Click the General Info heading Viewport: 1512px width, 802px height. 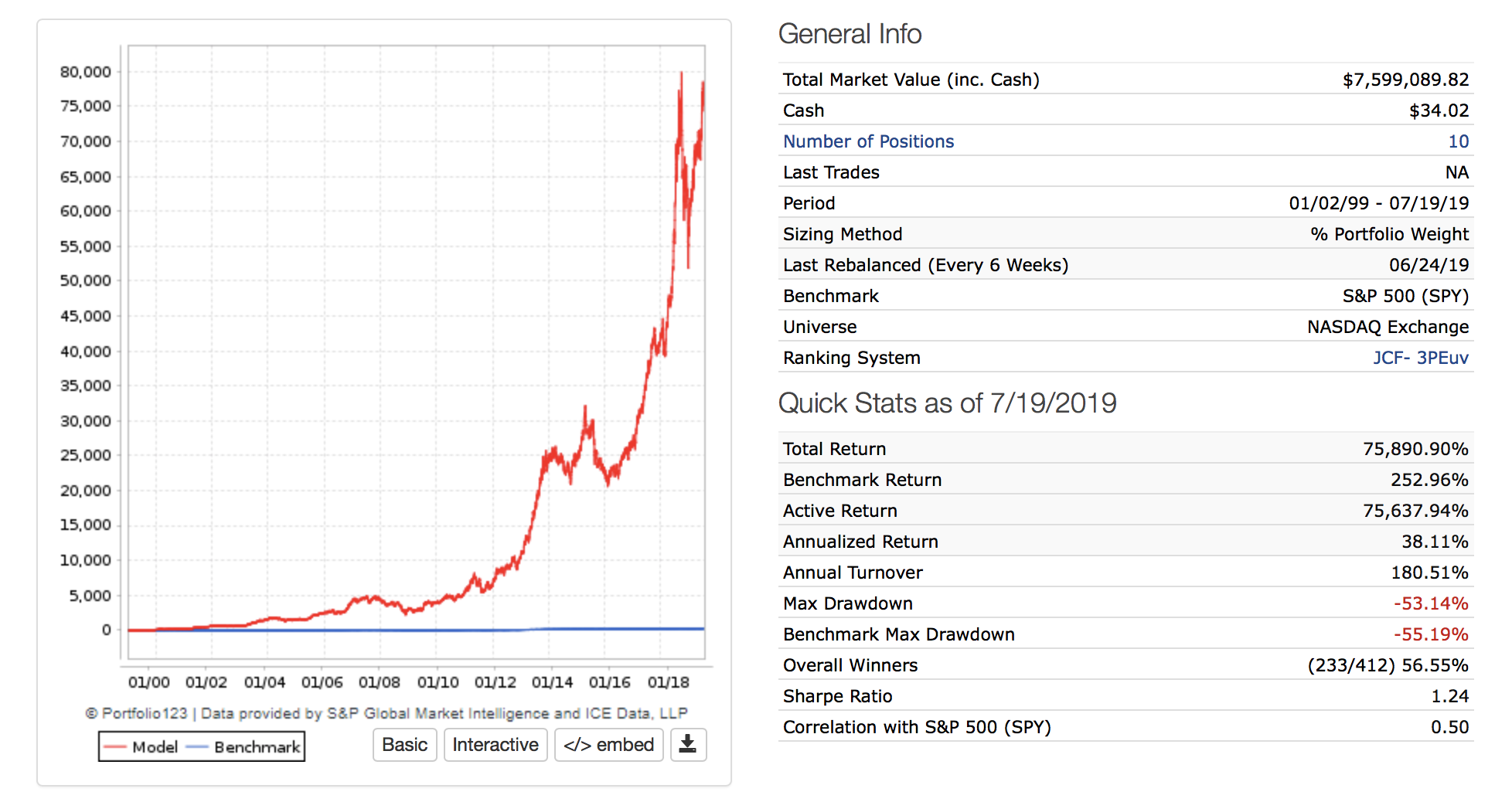click(x=850, y=34)
